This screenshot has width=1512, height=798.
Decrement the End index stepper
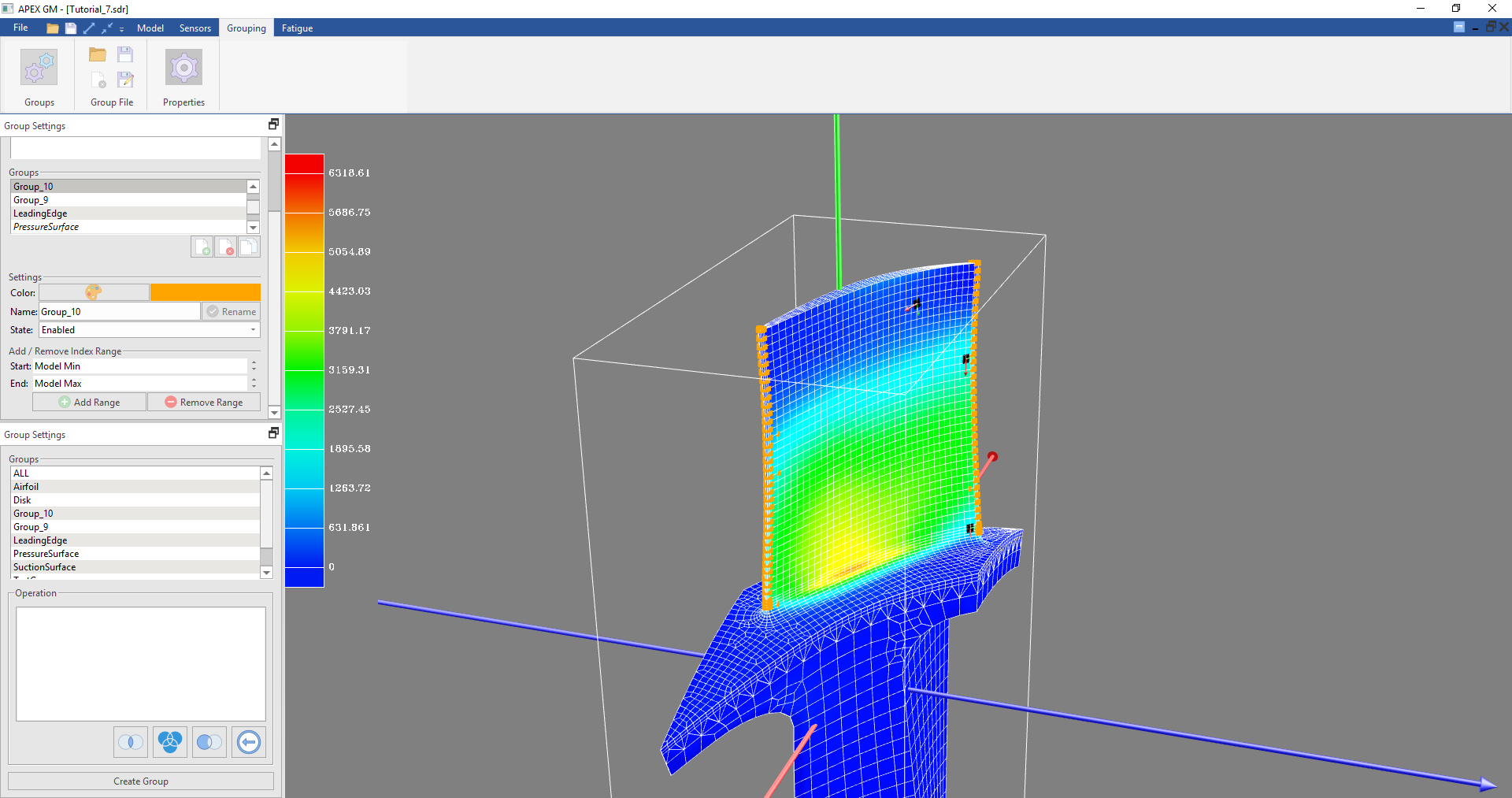point(254,387)
